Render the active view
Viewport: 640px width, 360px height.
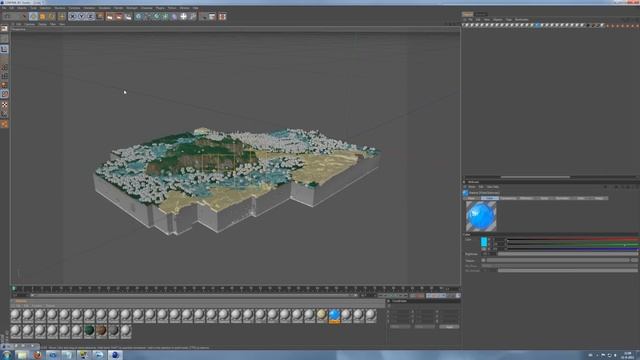pos(110,16)
